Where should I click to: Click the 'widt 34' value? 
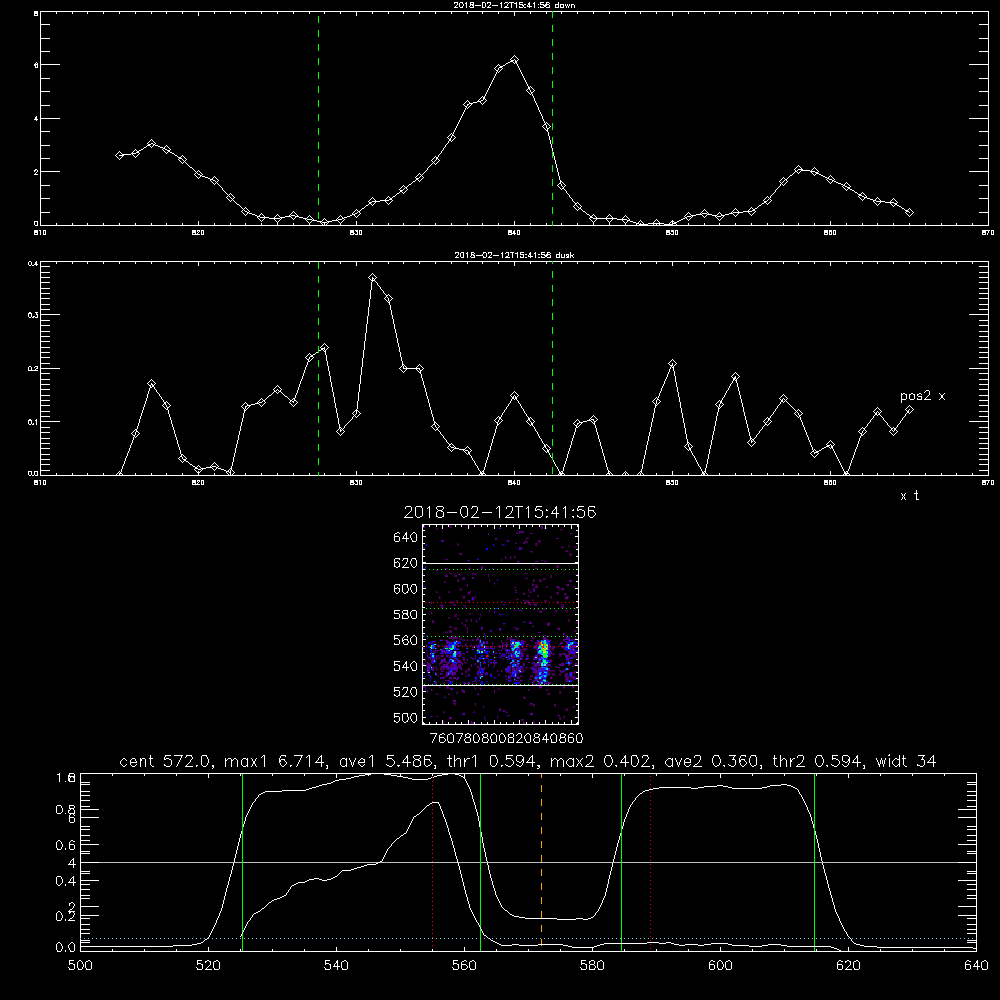[x=906, y=761]
